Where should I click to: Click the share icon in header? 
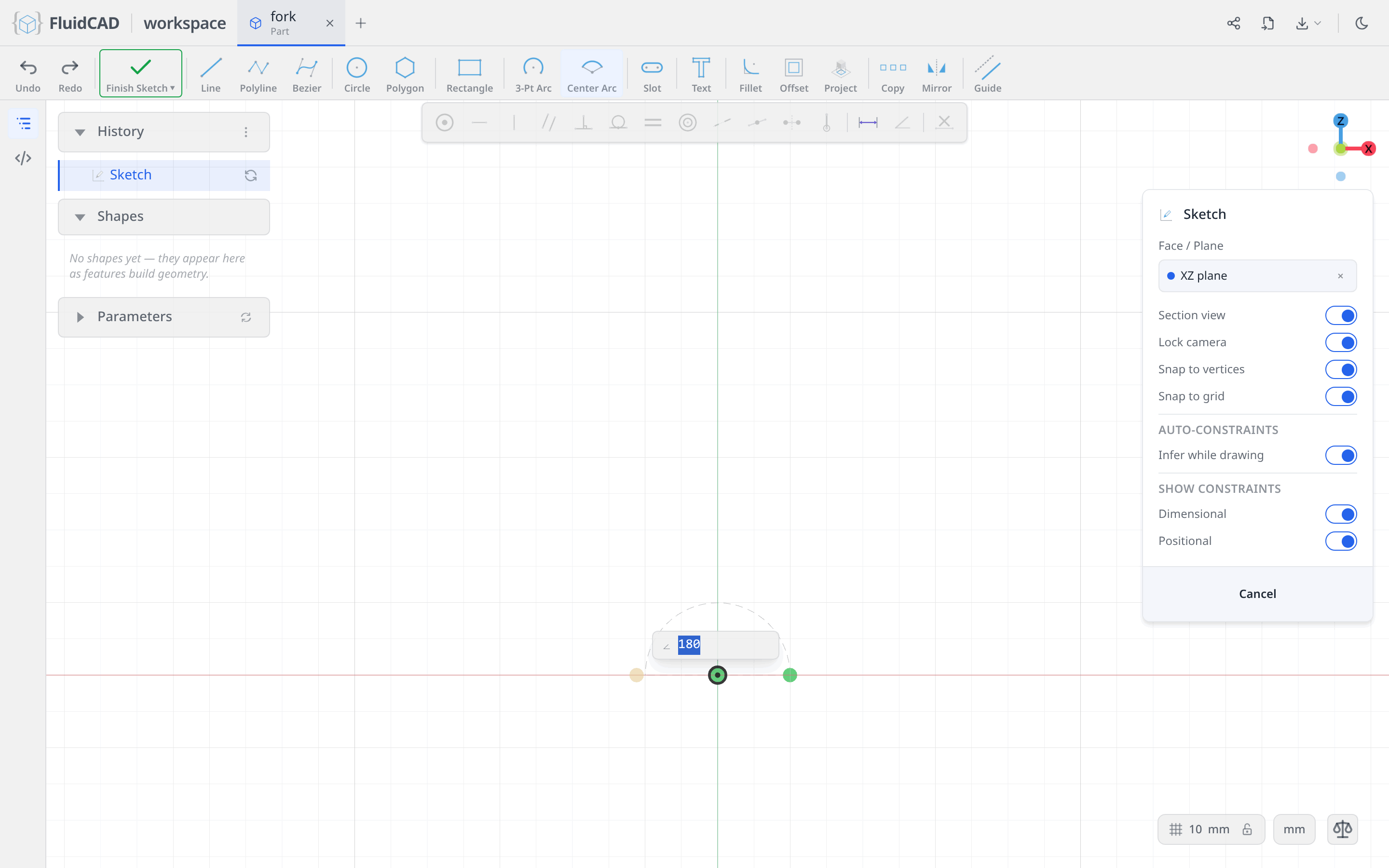[1233, 23]
